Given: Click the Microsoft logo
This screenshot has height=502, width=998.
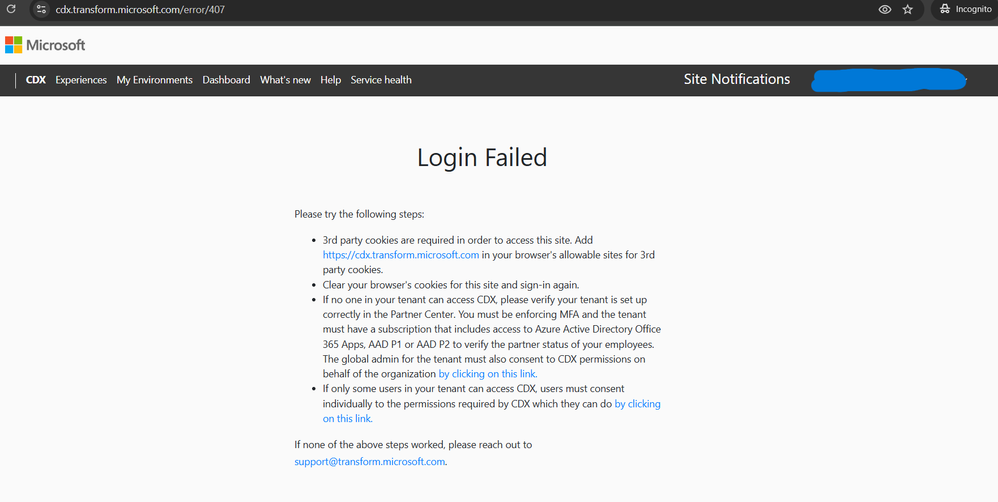Looking at the screenshot, I should [x=45, y=45].
